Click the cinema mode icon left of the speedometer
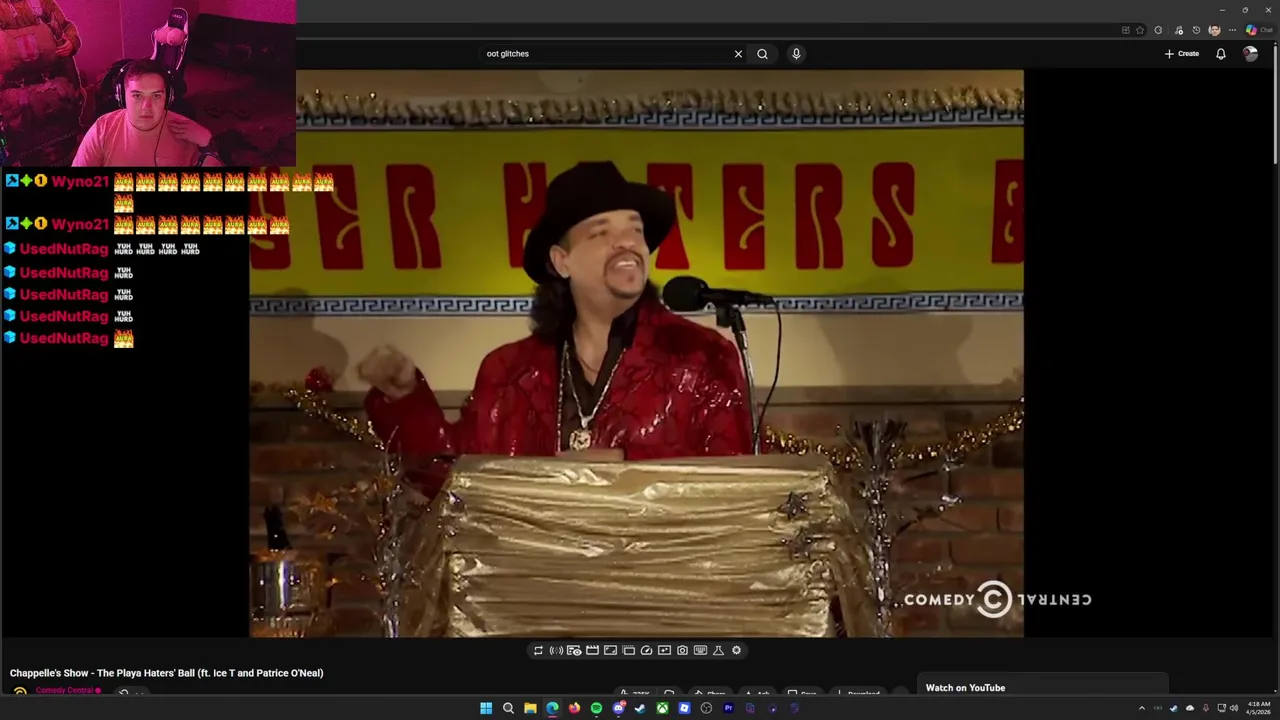The image size is (1280, 720). coord(628,650)
